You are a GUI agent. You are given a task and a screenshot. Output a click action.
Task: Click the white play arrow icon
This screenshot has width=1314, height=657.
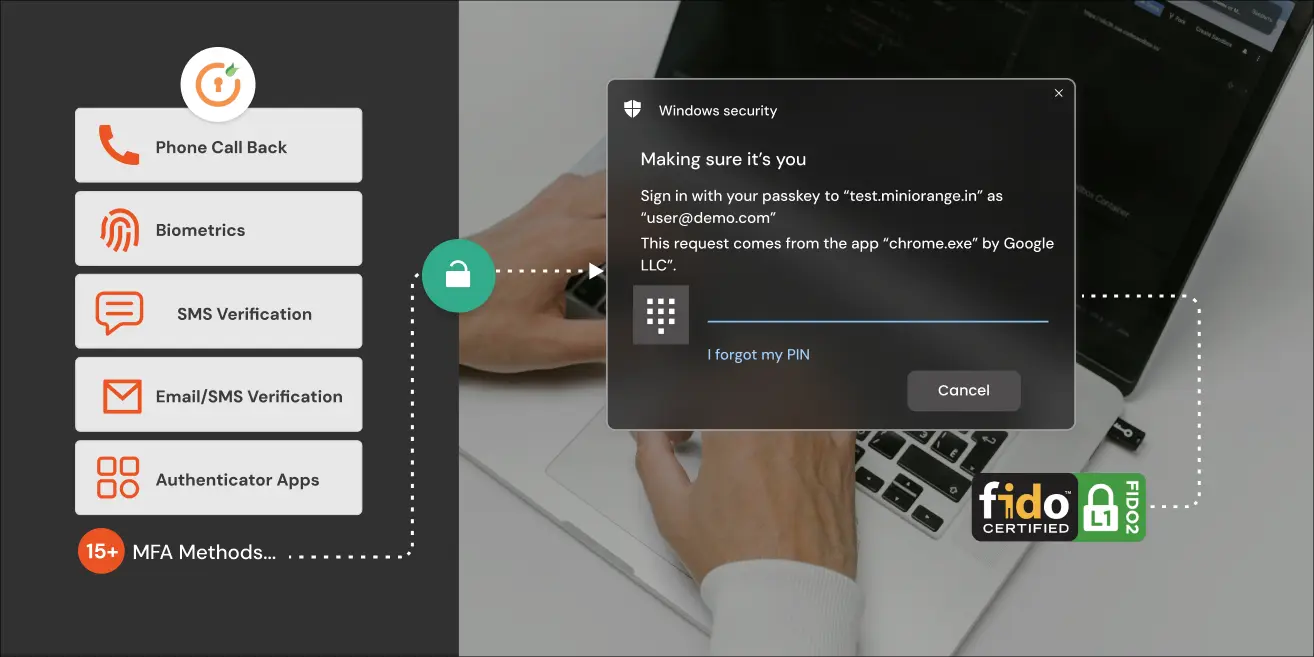tap(596, 271)
